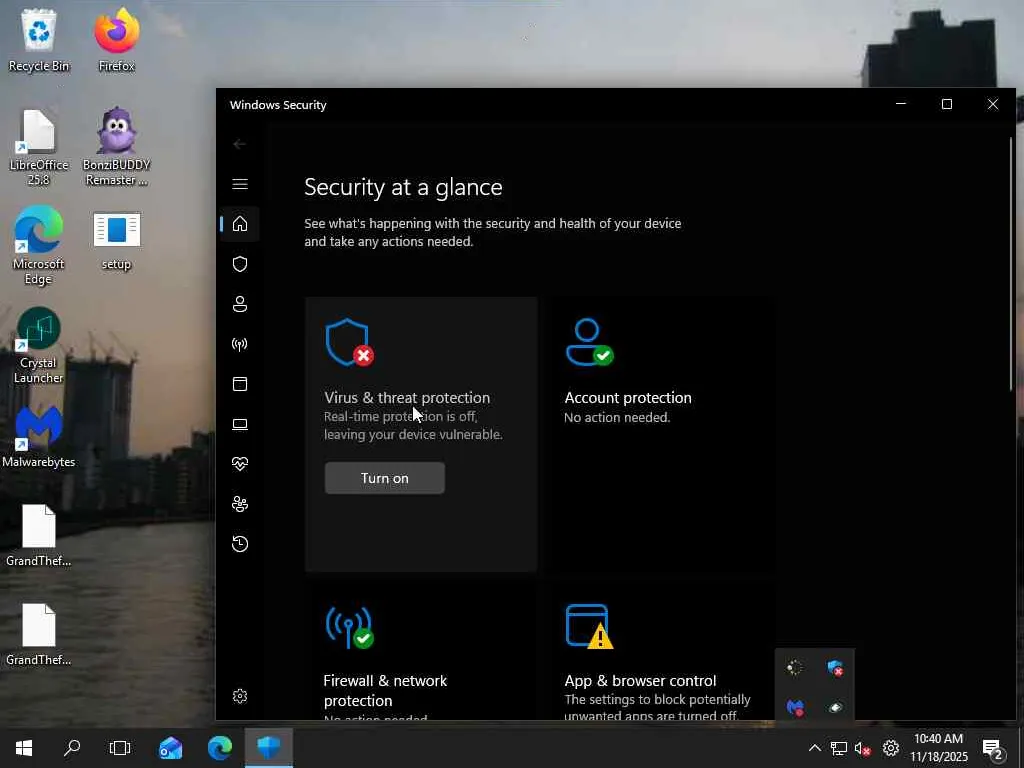
Task: Open Protection history clock icon in sidebar
Action: tap(240, 544)
